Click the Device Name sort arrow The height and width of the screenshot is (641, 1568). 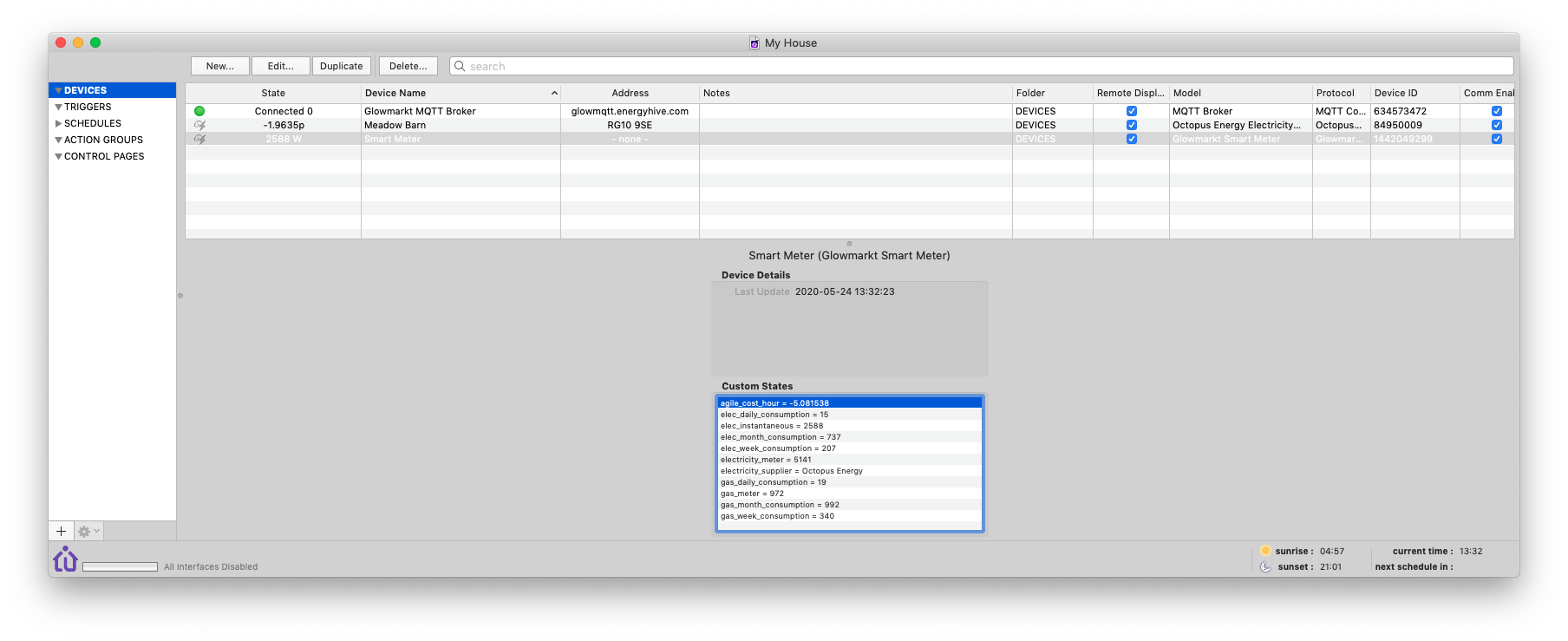tap(554, 93)
